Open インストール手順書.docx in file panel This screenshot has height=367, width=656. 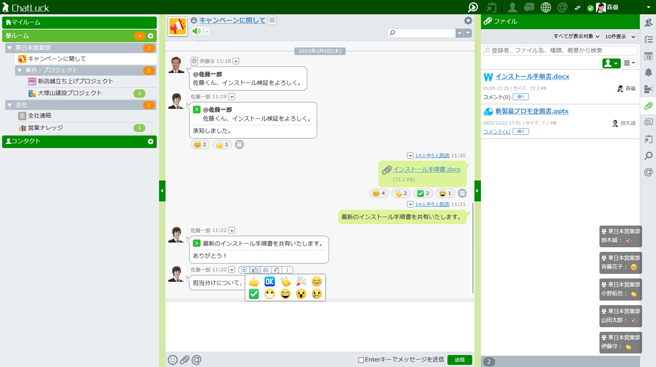tap(532, 77)
